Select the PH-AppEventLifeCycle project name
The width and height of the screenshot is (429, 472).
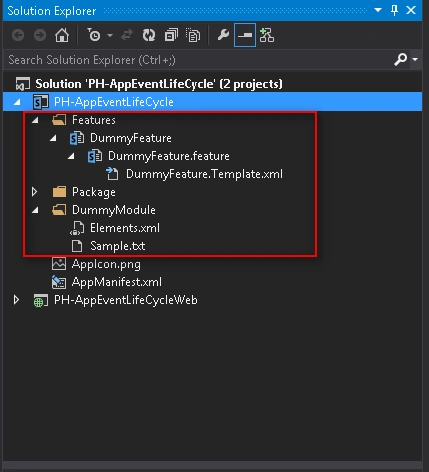[114, 102]
